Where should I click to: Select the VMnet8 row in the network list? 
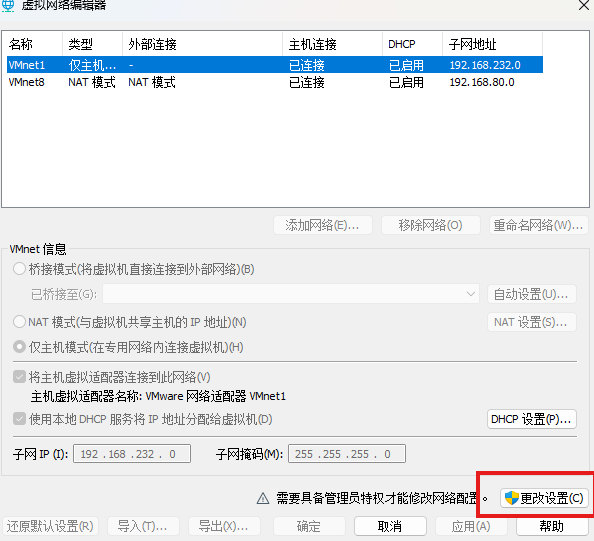(275, 82)
